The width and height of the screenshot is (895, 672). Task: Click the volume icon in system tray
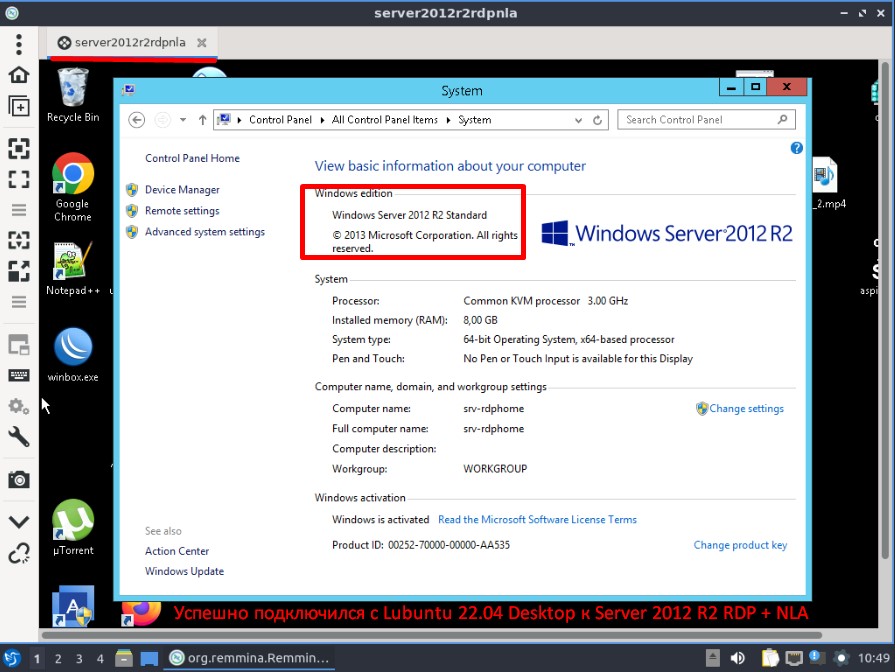pyautogui.click(x=737, y=658)
